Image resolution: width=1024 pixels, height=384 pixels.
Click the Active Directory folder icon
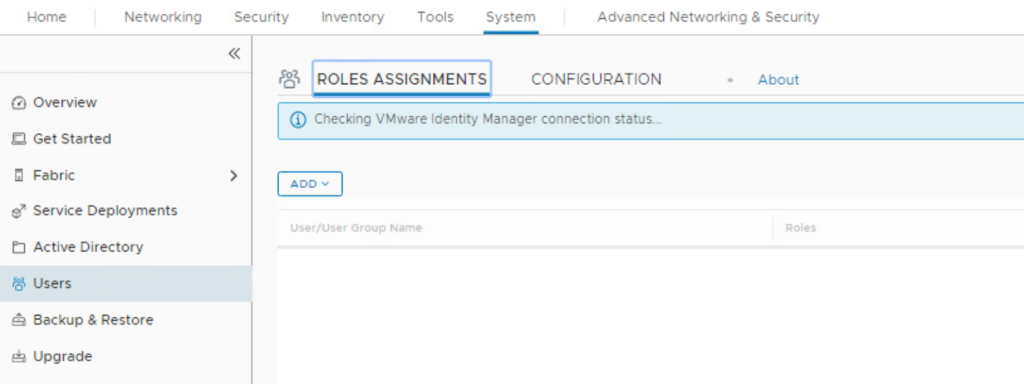point(19,248)
